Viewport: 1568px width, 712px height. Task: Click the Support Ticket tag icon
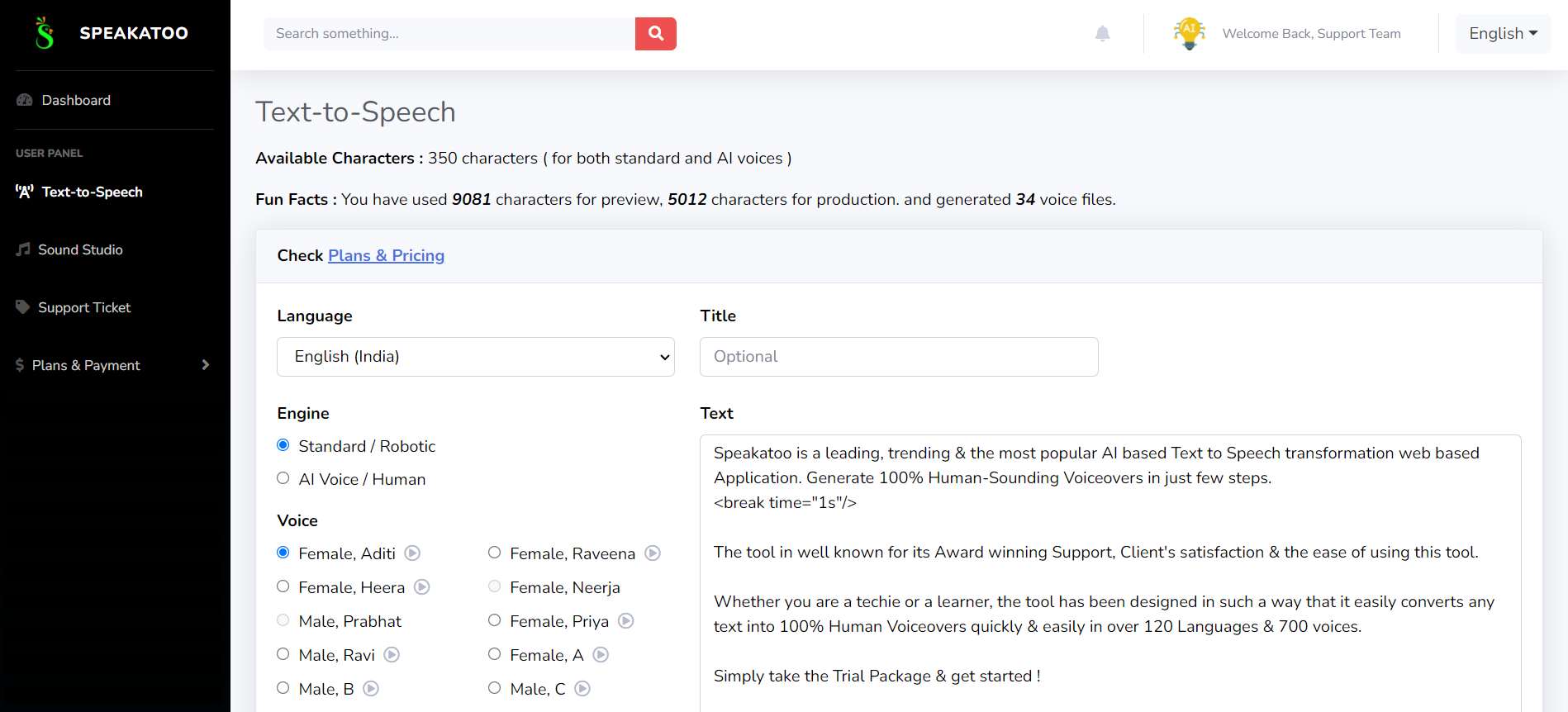tap(23, 307)
